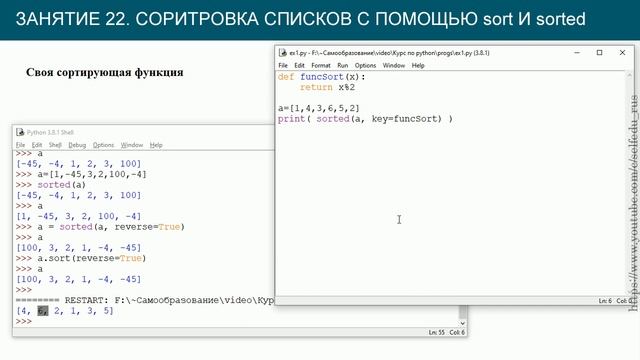640x360 pixels.
Task: Click the slide title ЗАНЯТИЕ 22
Action: (x=300, y=19)
